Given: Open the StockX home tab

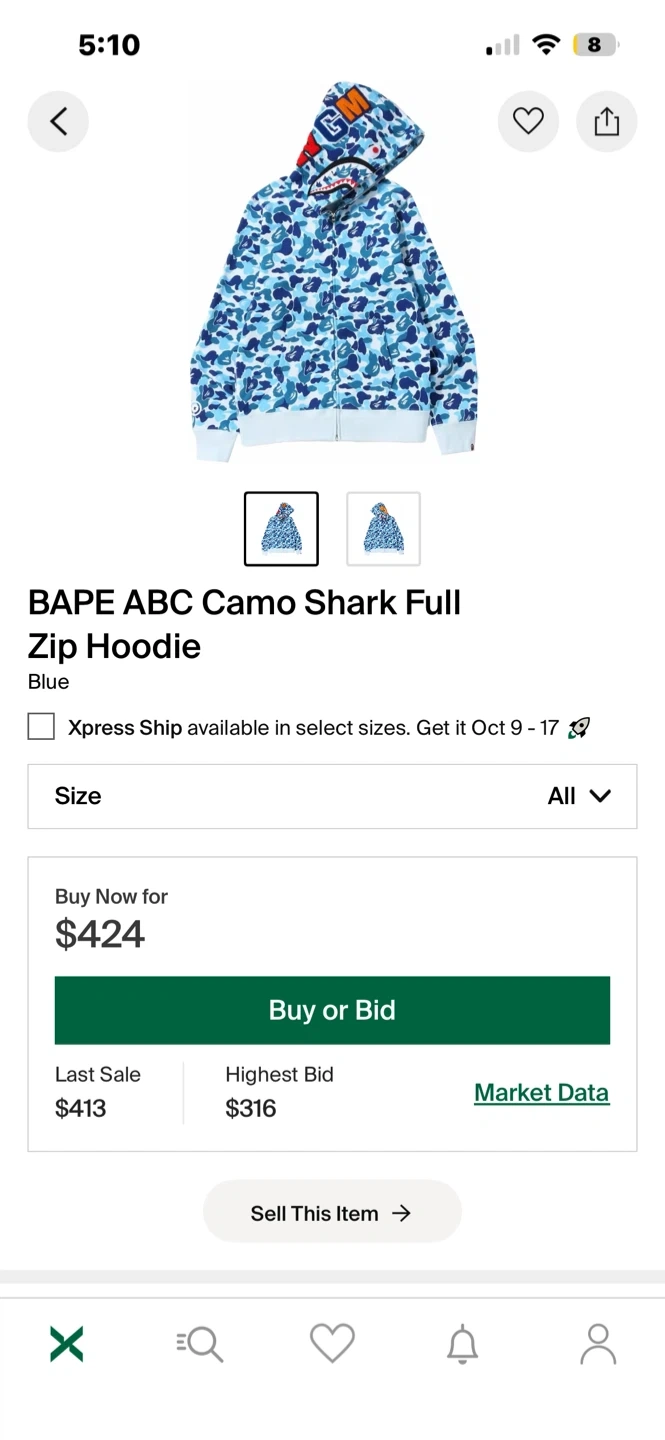Looking at the screenshot, I should 66,1343.
